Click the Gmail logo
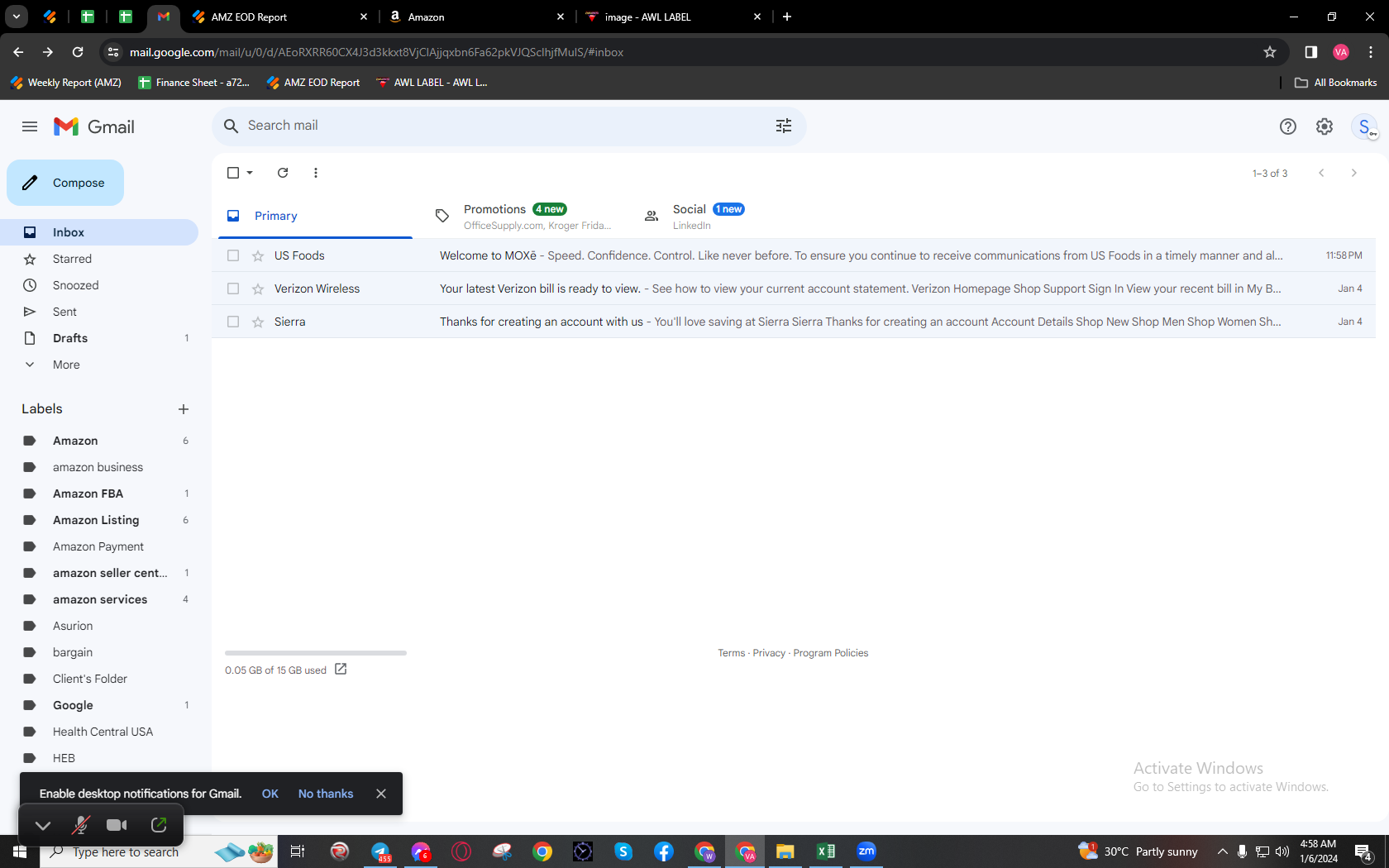 (x=94, y=126)
